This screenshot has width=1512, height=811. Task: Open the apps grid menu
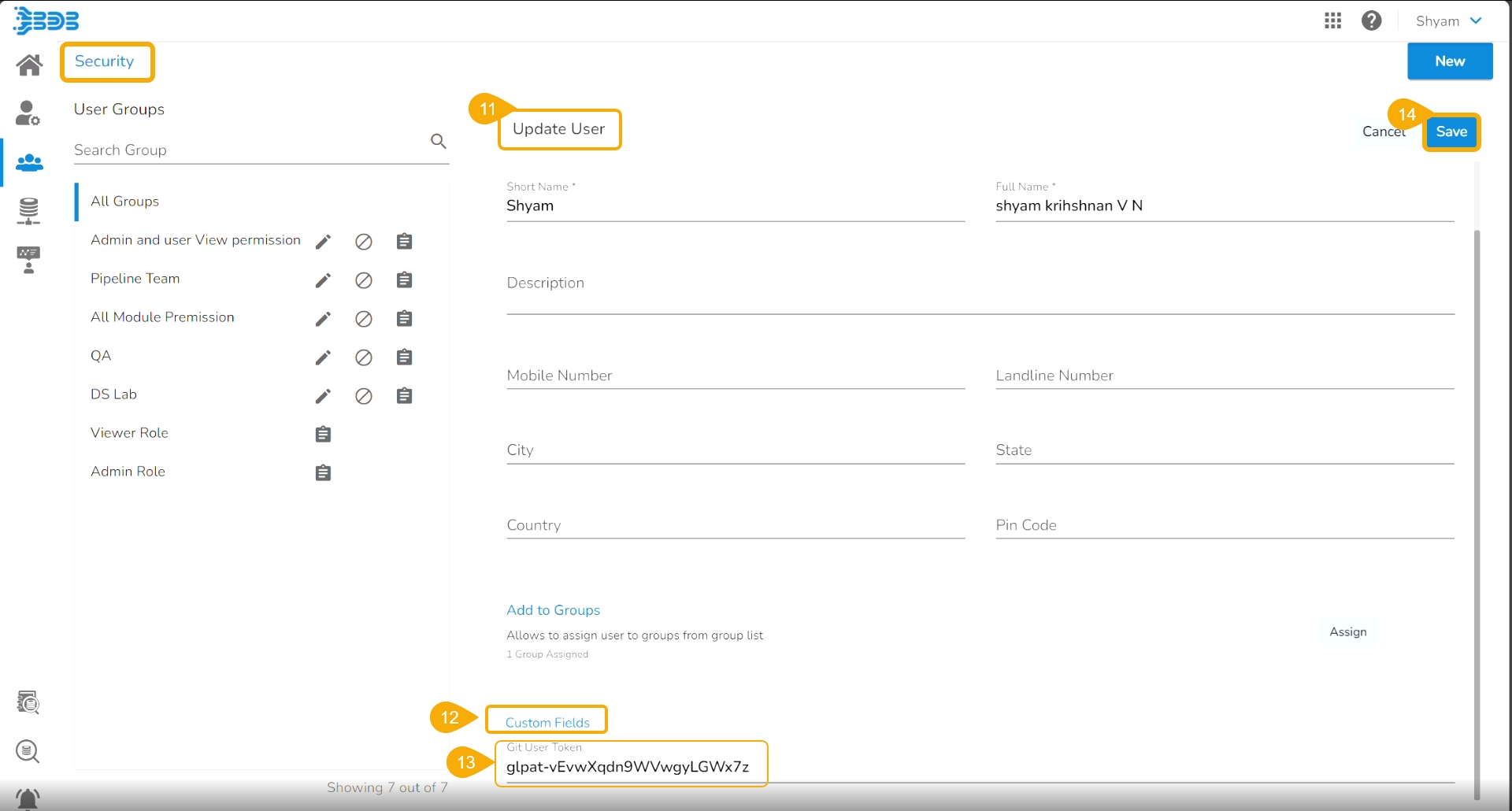[1332, 21]
